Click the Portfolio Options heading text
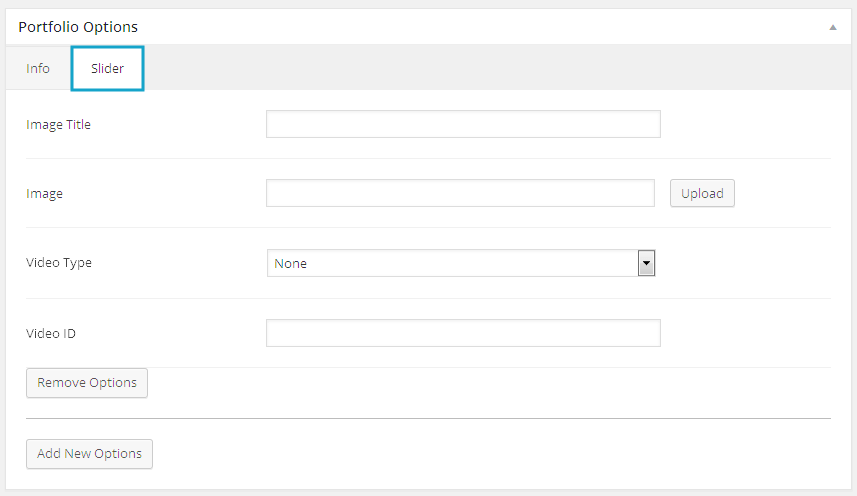This screenshot has width=857, height=496. [x=78, y=27]
